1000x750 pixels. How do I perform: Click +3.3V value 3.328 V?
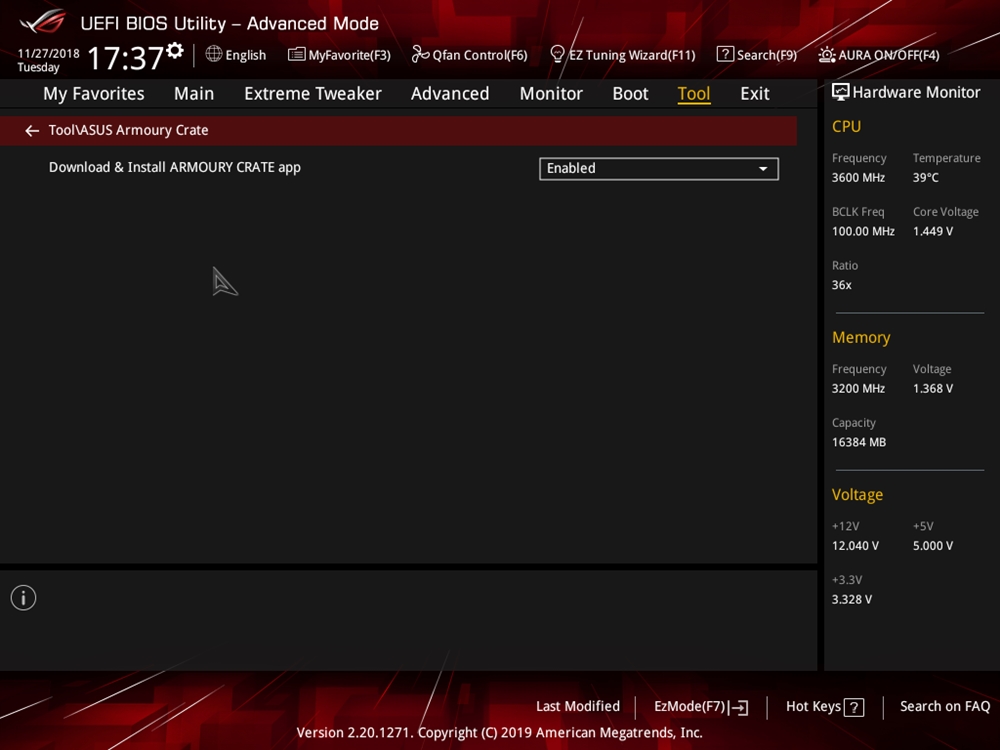(x=851, y=599)
